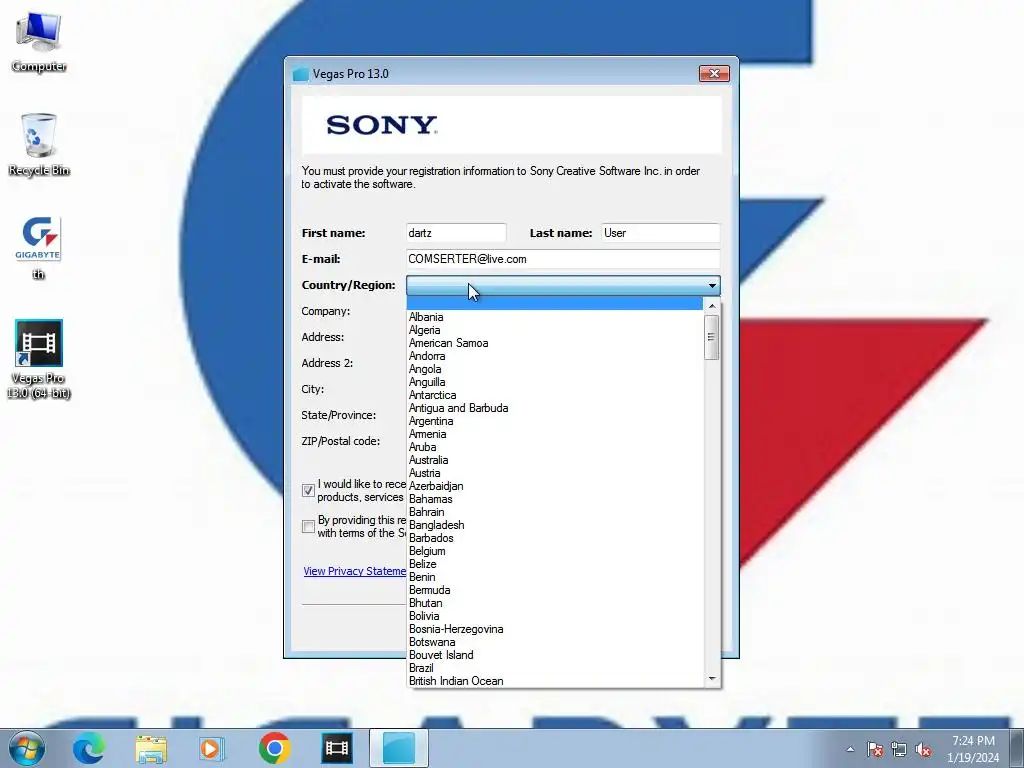Pick Anguilla from the list

click(554, 382)
